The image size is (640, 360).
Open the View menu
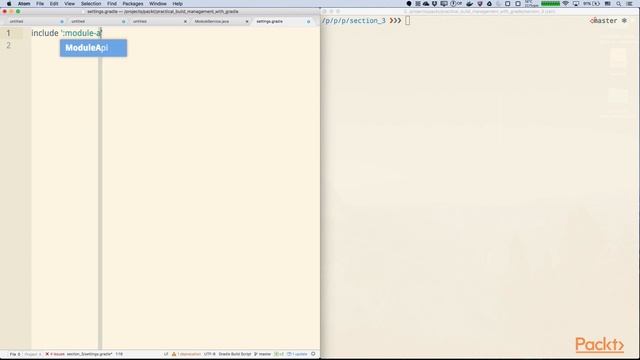(x=69, y=4)
